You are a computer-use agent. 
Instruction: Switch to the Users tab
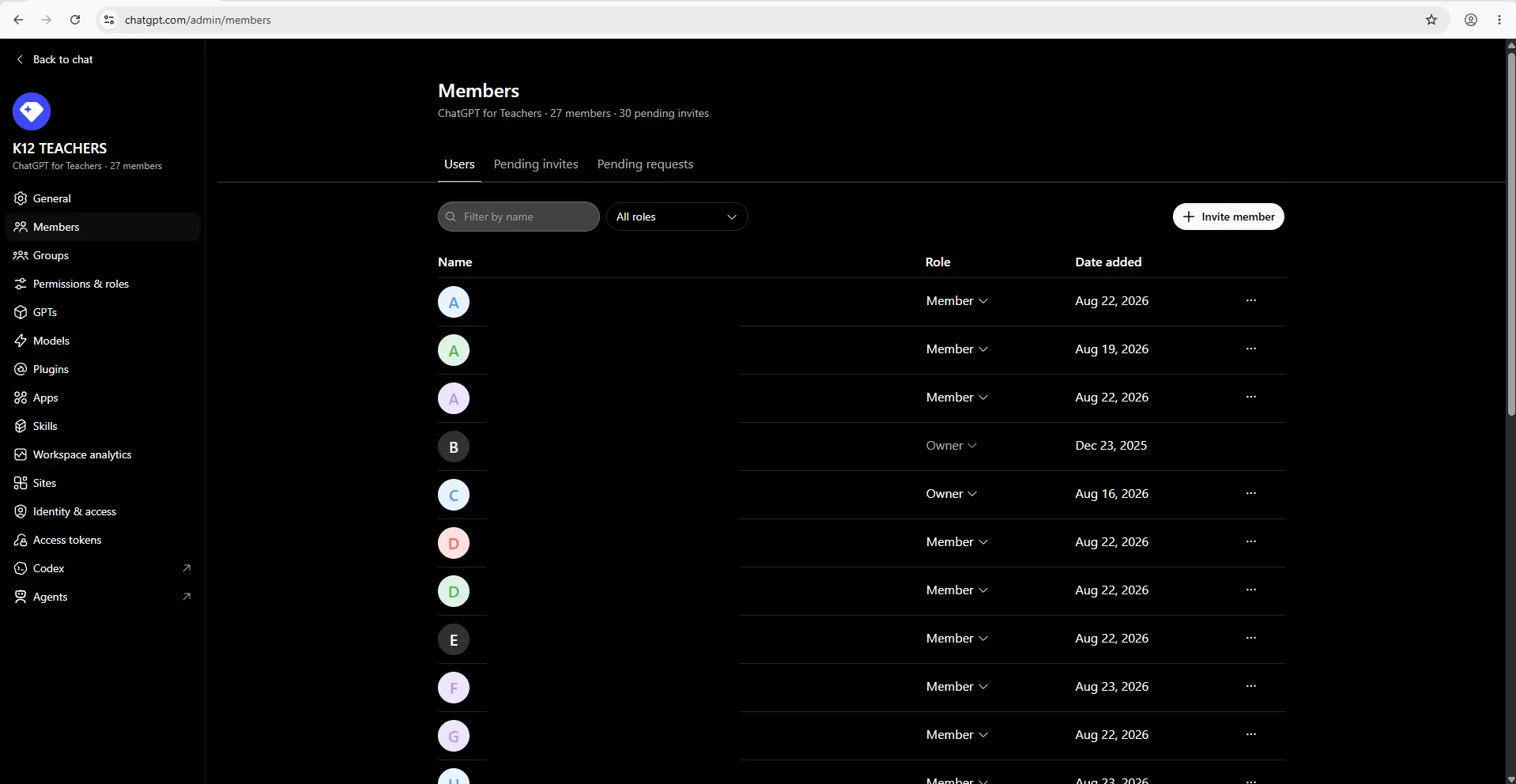coord(459,164)
